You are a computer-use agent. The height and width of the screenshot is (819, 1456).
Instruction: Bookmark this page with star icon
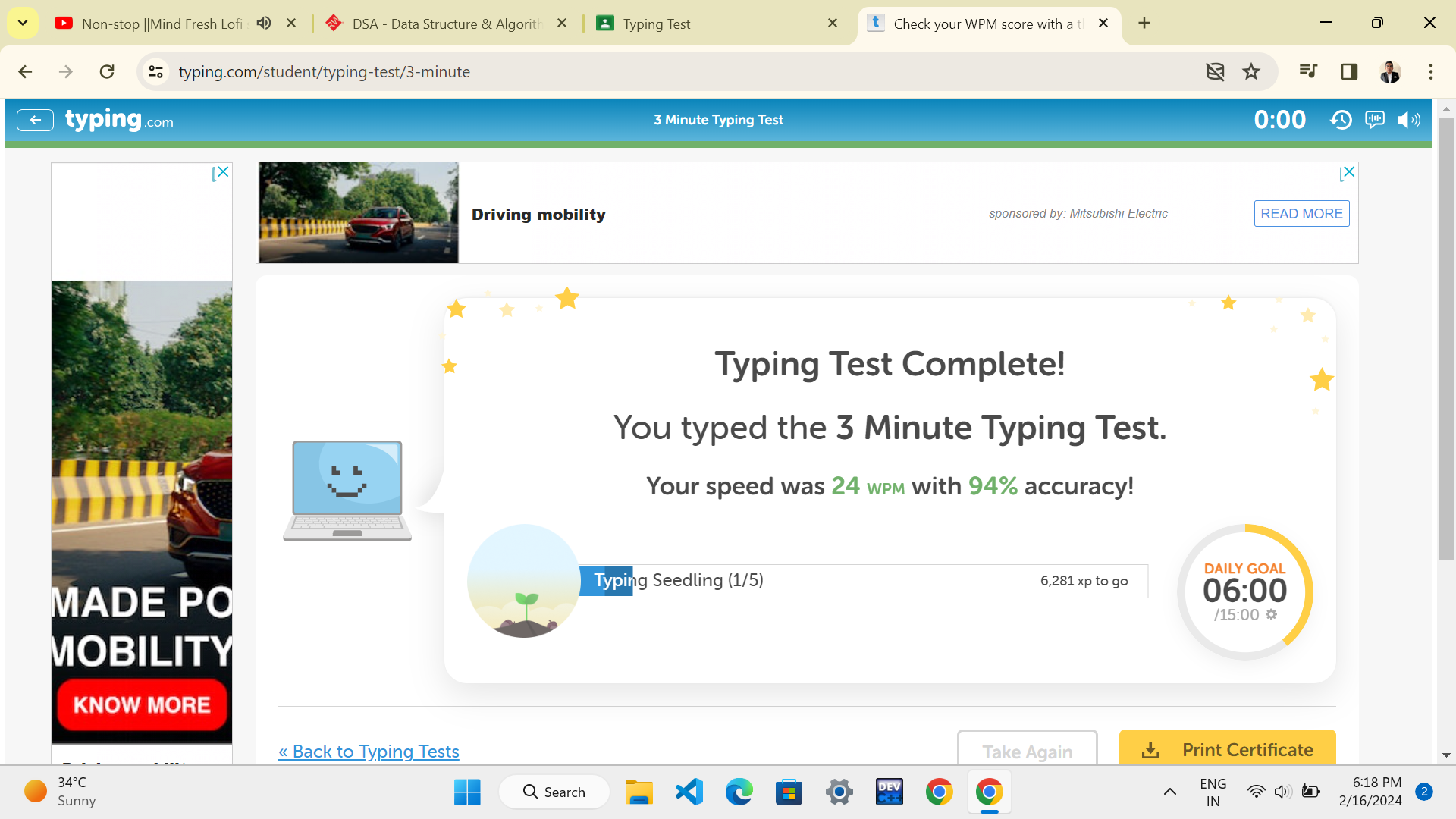coord(1251,72)
